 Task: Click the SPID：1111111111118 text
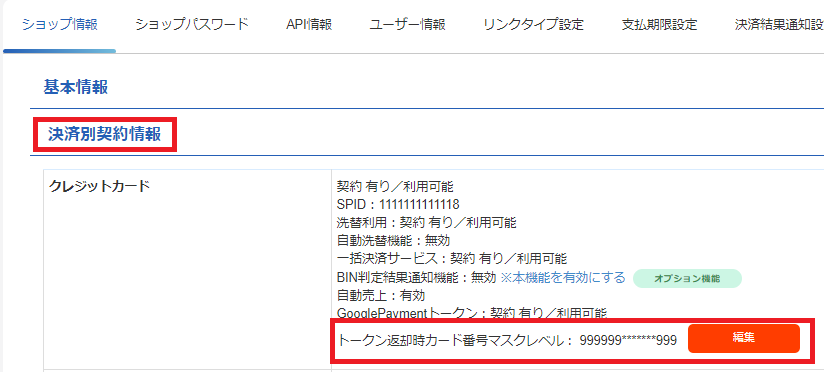[x=398, y=204]
